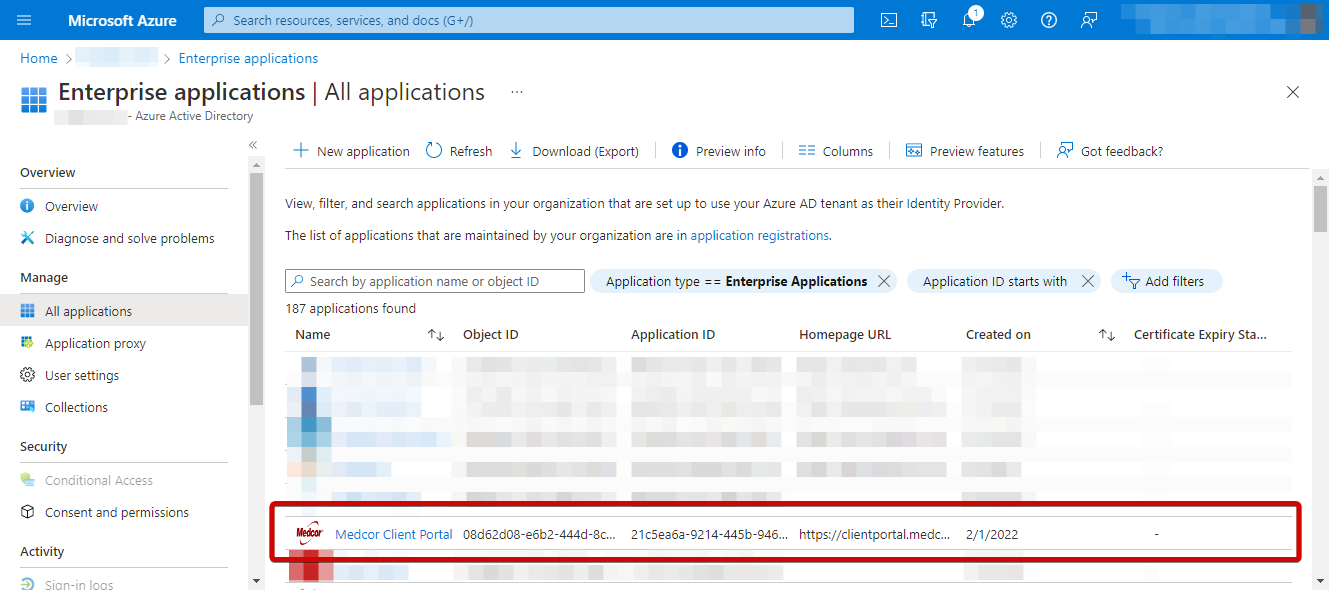Go to Overview in the sidebar

pos(71,207)
